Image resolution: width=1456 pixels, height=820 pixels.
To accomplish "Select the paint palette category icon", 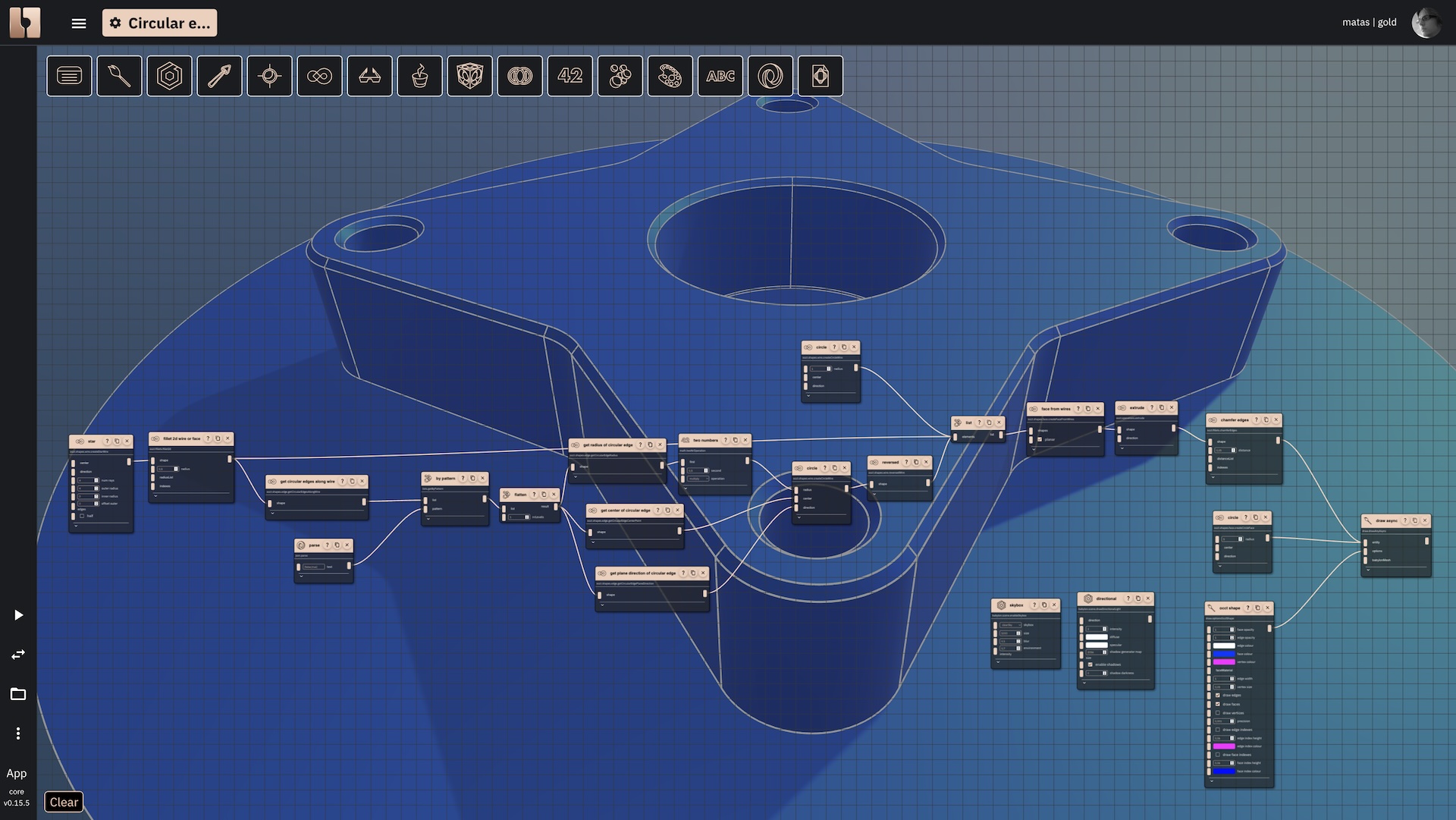I will click(x=670, y=76).
